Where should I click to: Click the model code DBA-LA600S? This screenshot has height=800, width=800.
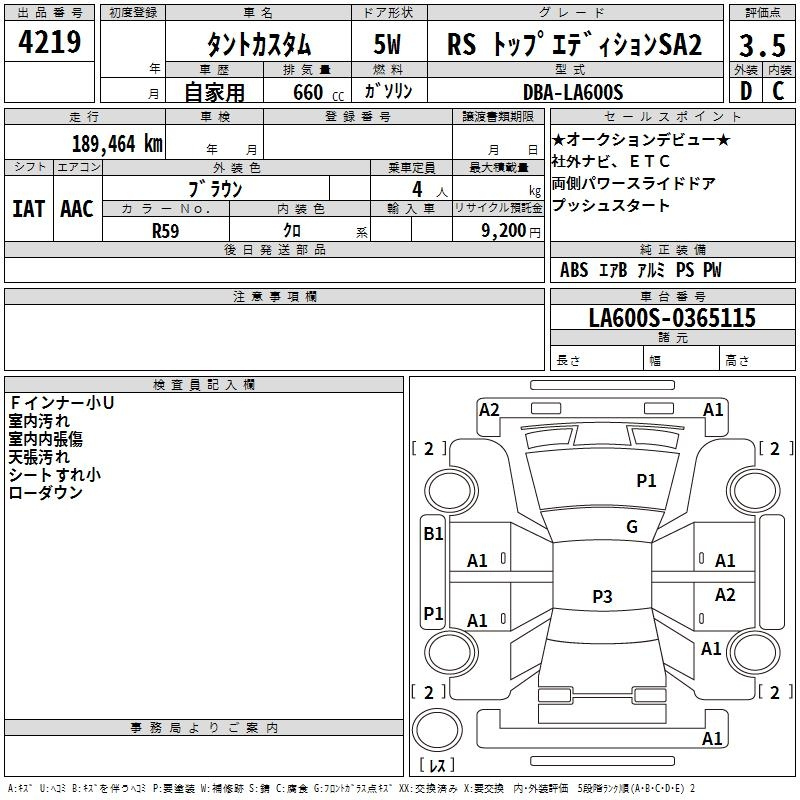(x=572, y=92)
